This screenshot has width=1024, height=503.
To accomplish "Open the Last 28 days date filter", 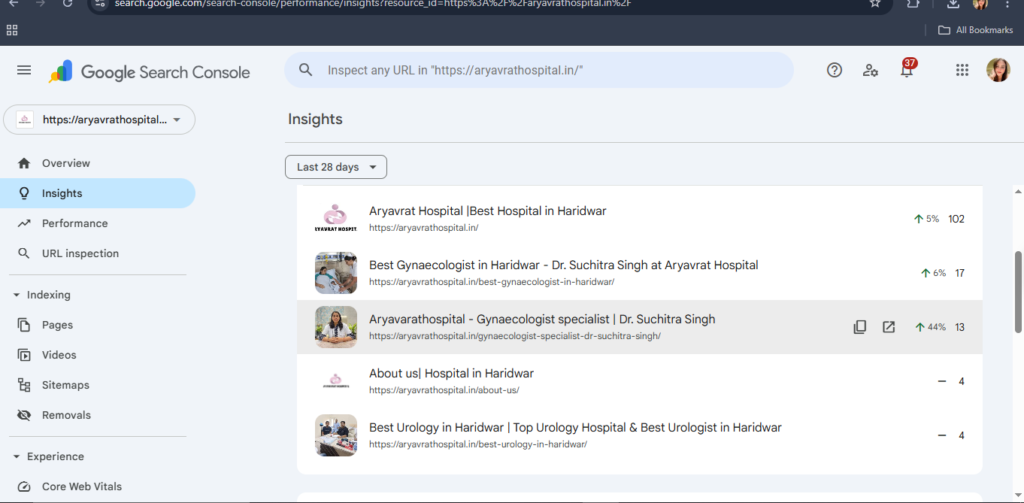I will point(335,167).
